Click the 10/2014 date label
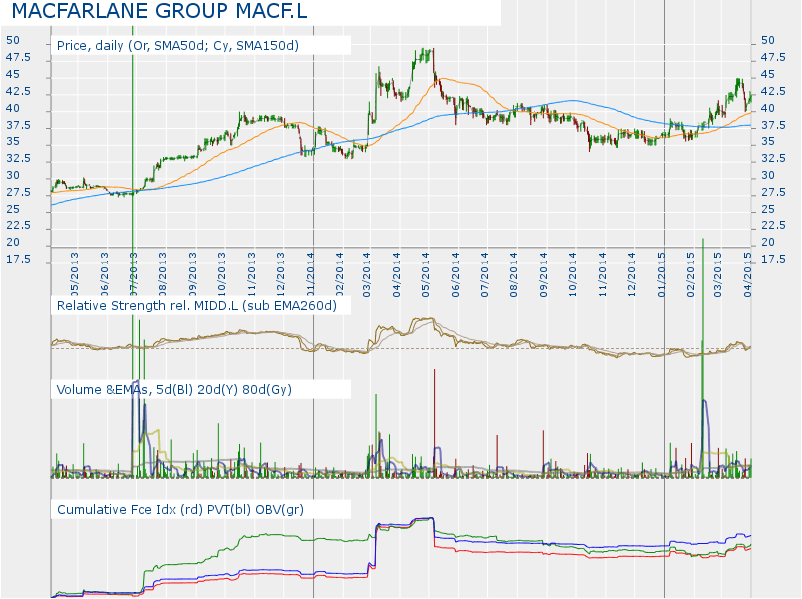Image resolution: width=802 pixels, height=599 pixels. click(572, 275)
